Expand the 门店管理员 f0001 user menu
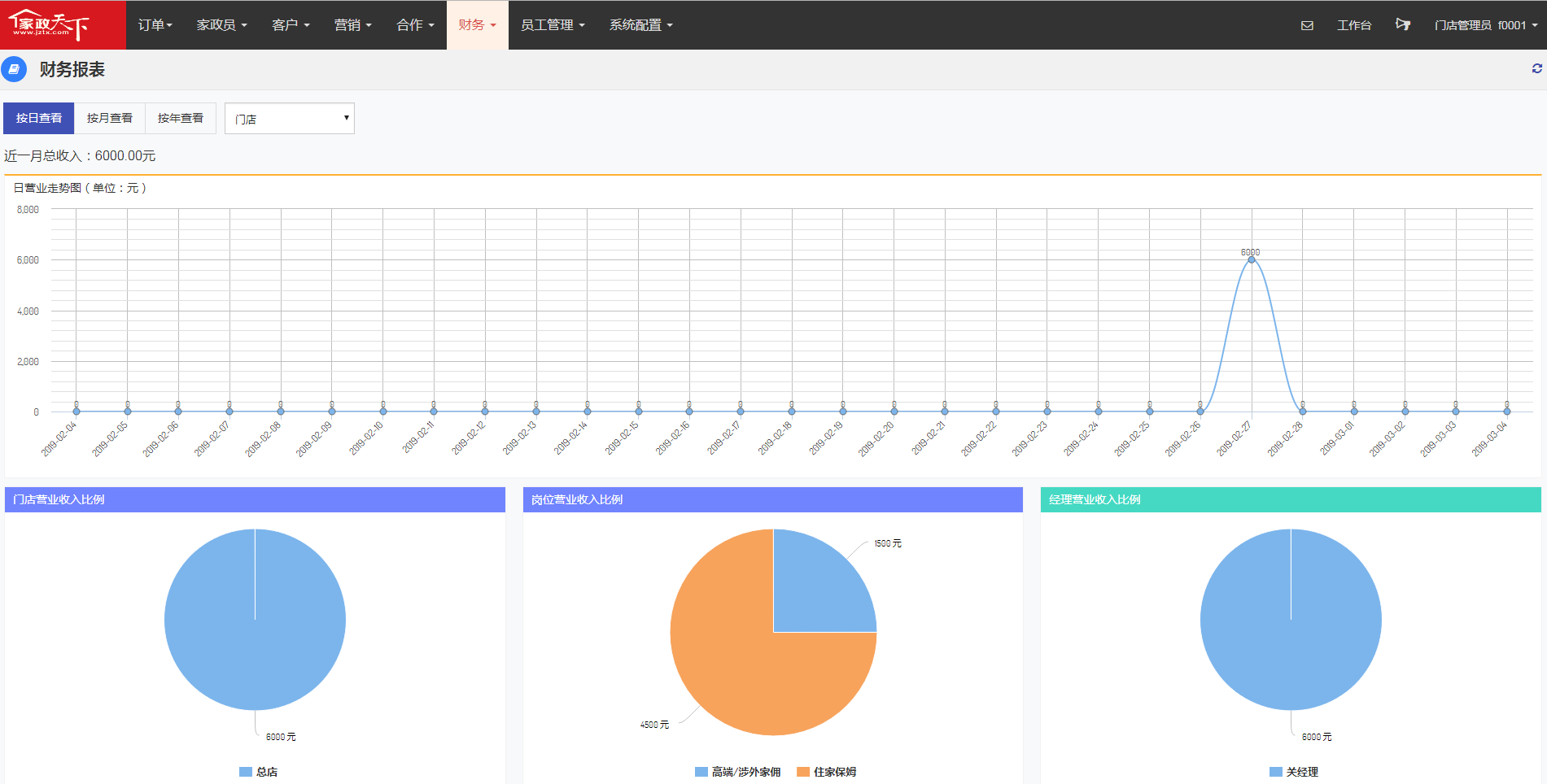 click(1486, 25)
